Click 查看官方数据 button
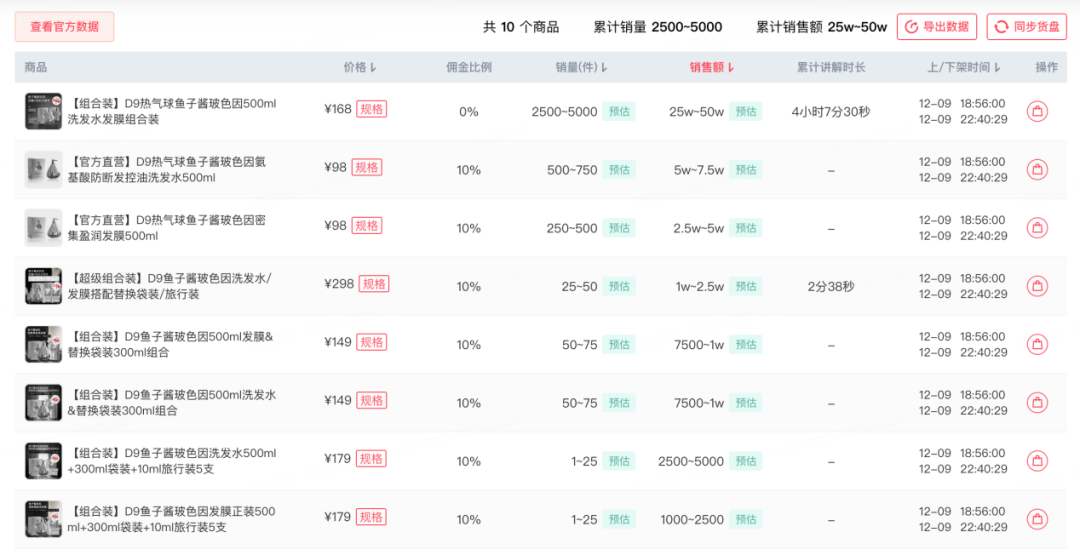The image size is (1080, 555). coord(64,27)
